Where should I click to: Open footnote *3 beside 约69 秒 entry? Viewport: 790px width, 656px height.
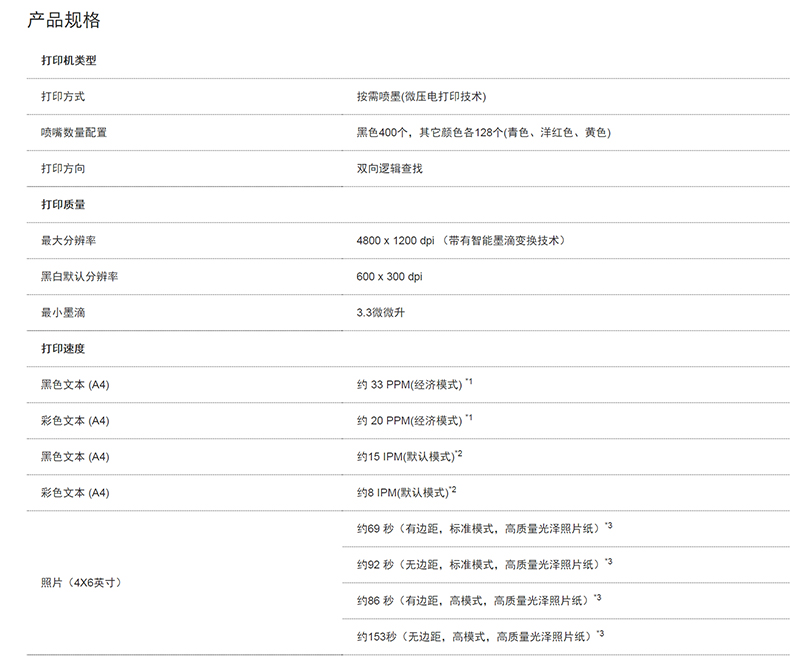pos(609,524)
